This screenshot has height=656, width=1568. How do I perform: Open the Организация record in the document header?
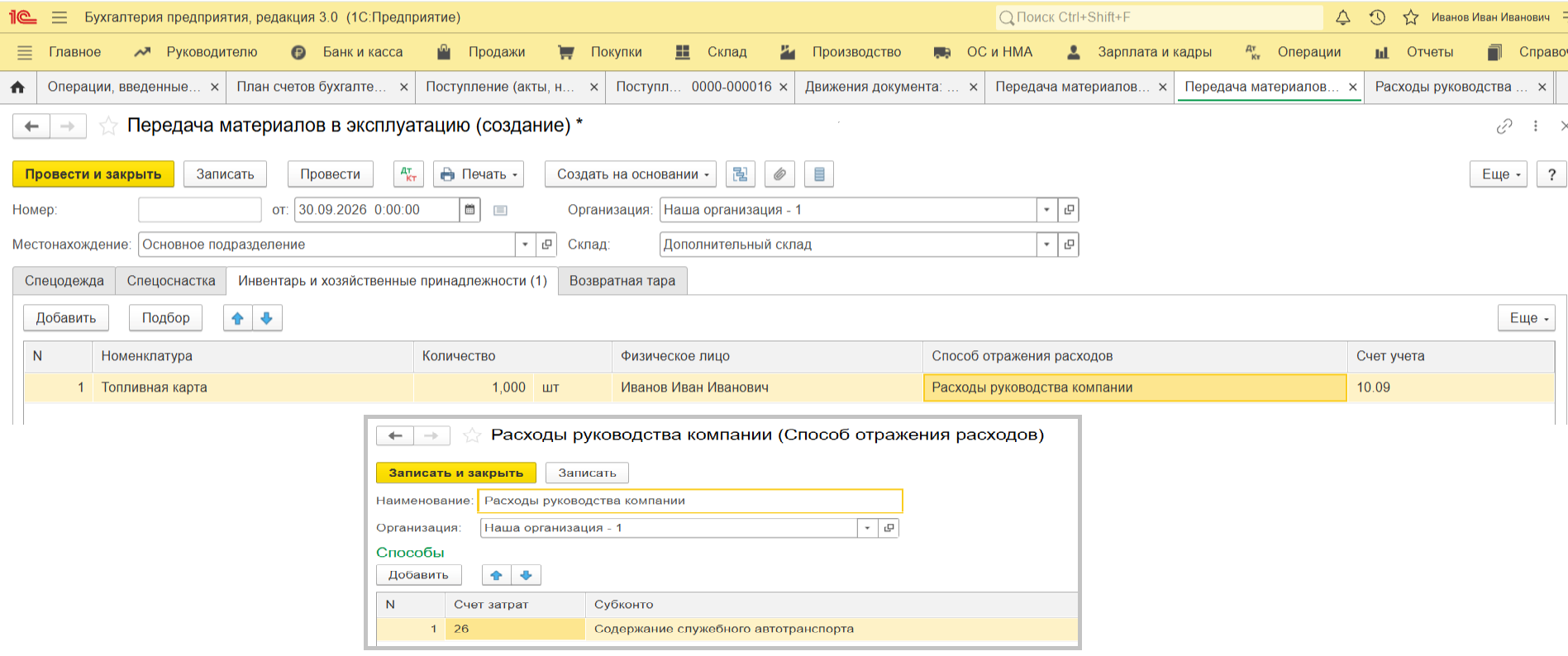(1069, 210)
